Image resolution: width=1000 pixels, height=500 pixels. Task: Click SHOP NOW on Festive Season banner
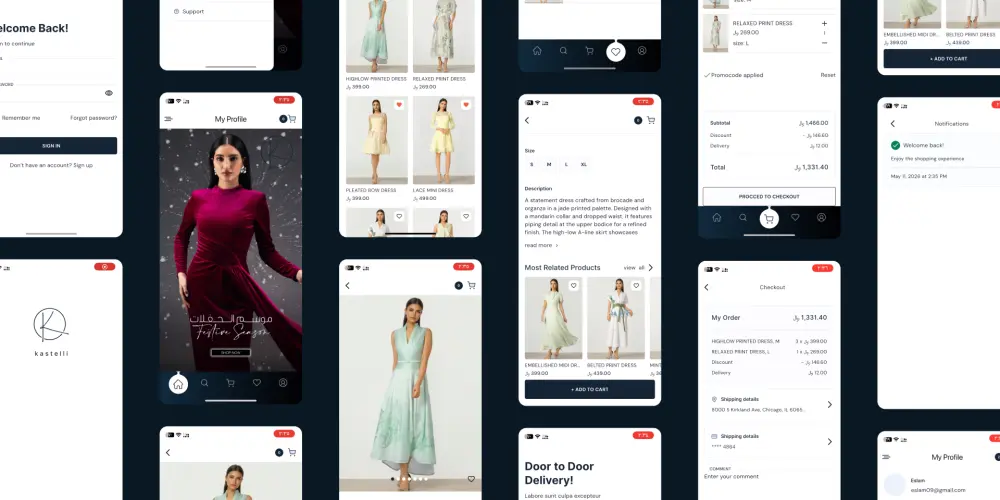tap(231, 353)
